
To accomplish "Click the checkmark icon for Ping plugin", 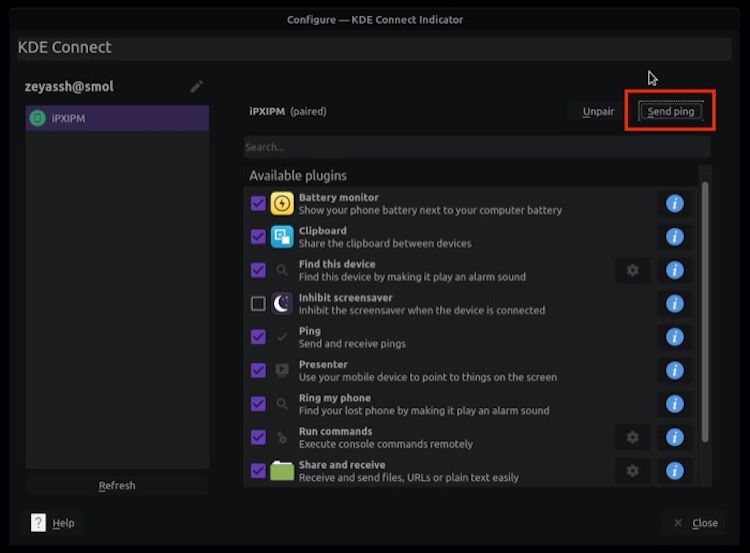I will click(x=282, y=337).
